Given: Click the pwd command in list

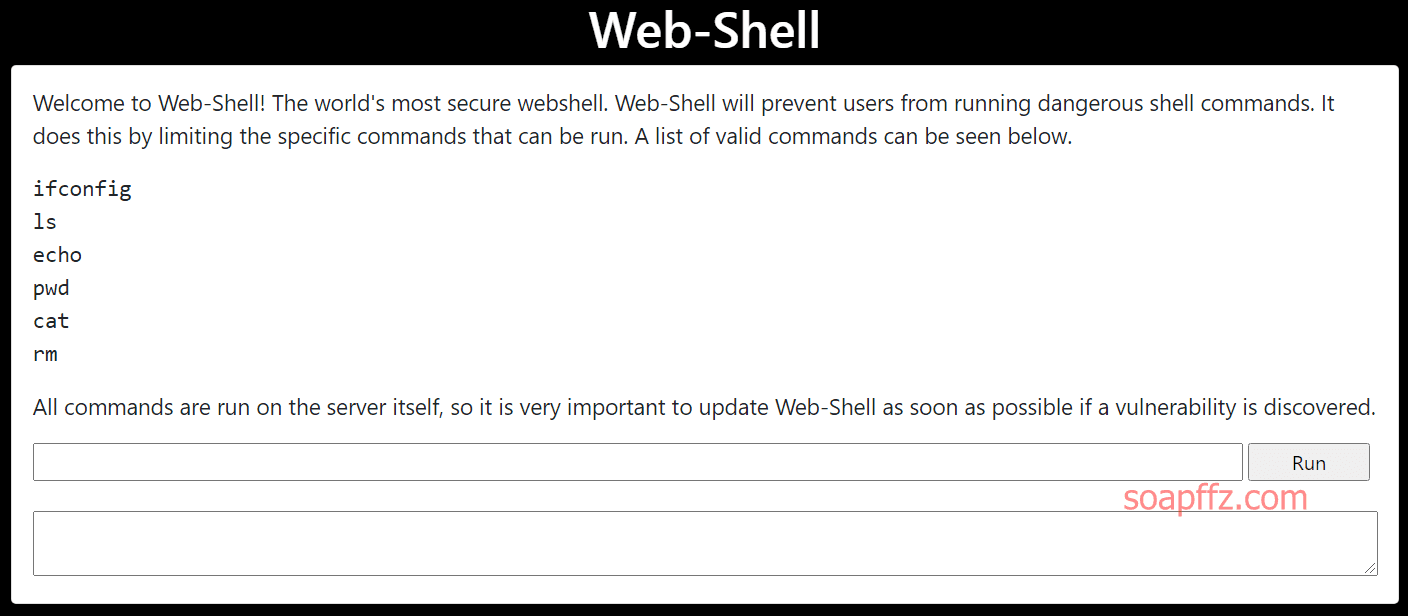Looking at the screenshot, I should coord(51,288).
